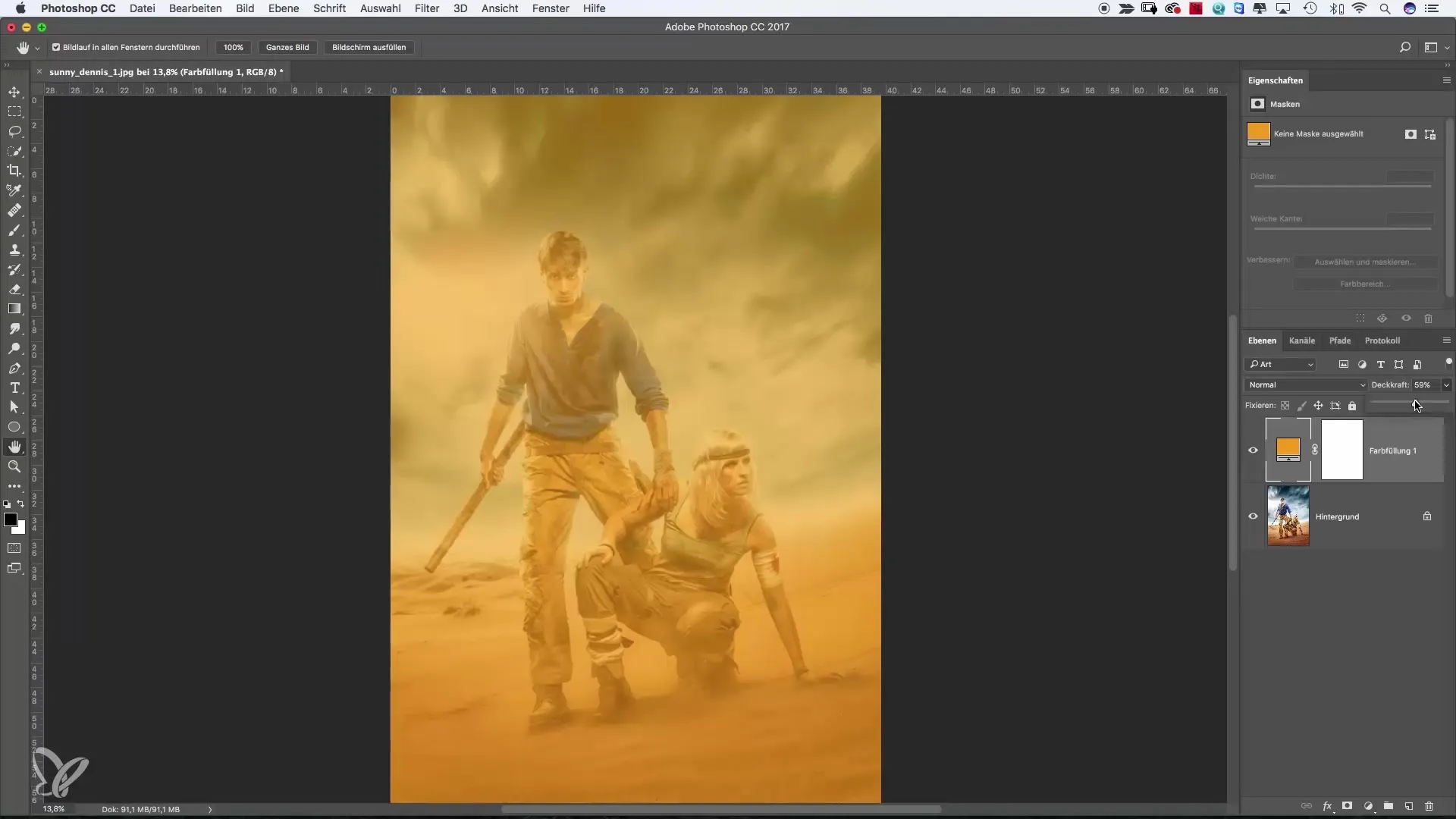Toggle lock transparent pixels
The width and height of the screenshot is (1456, 819).
pyautogui.click(x=1285, y=406)
